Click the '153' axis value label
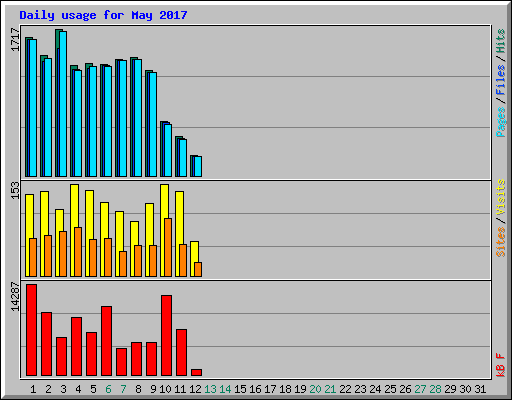Screen dimensions: 512x400 pyautogui.click(x=15, y=190)
